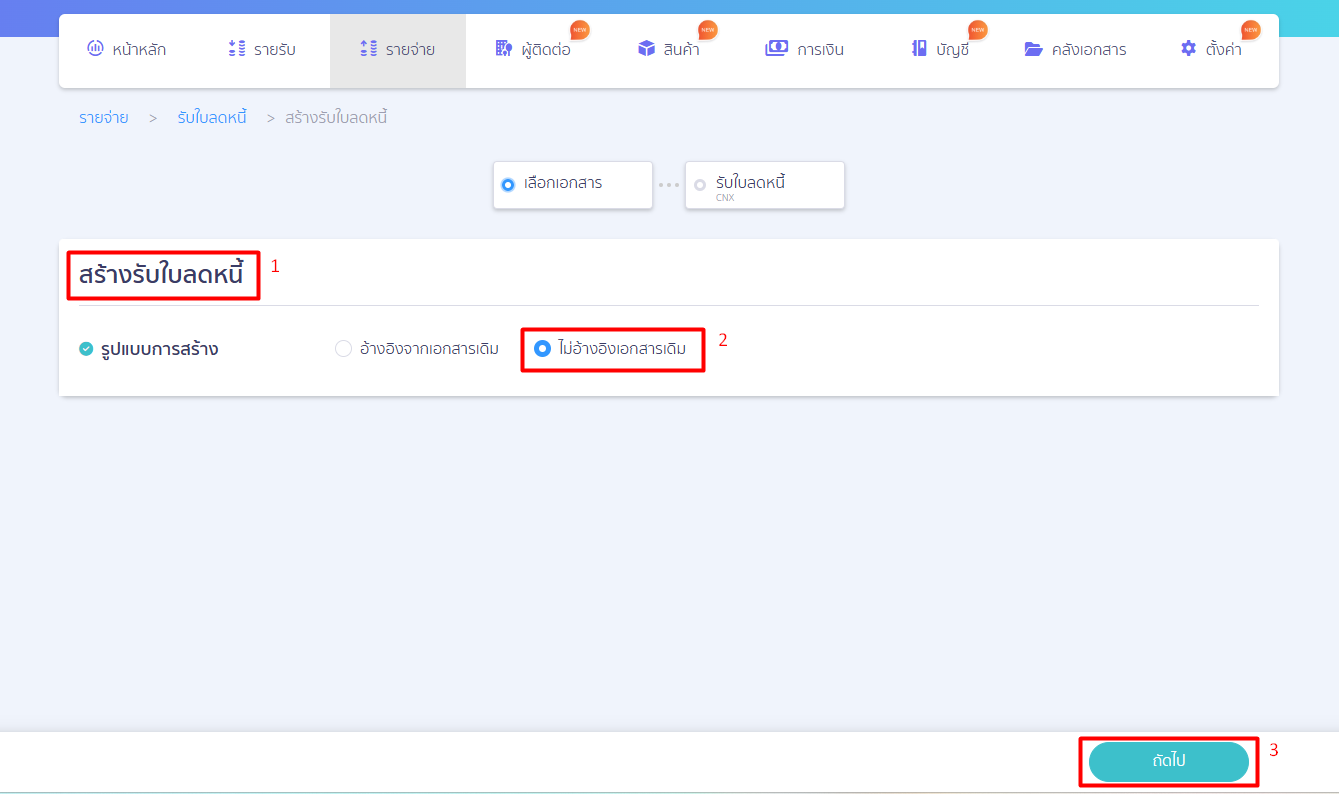
Task: Click the ถัดไป next button
Action: pyautogui.click(x=1169, y=761)
